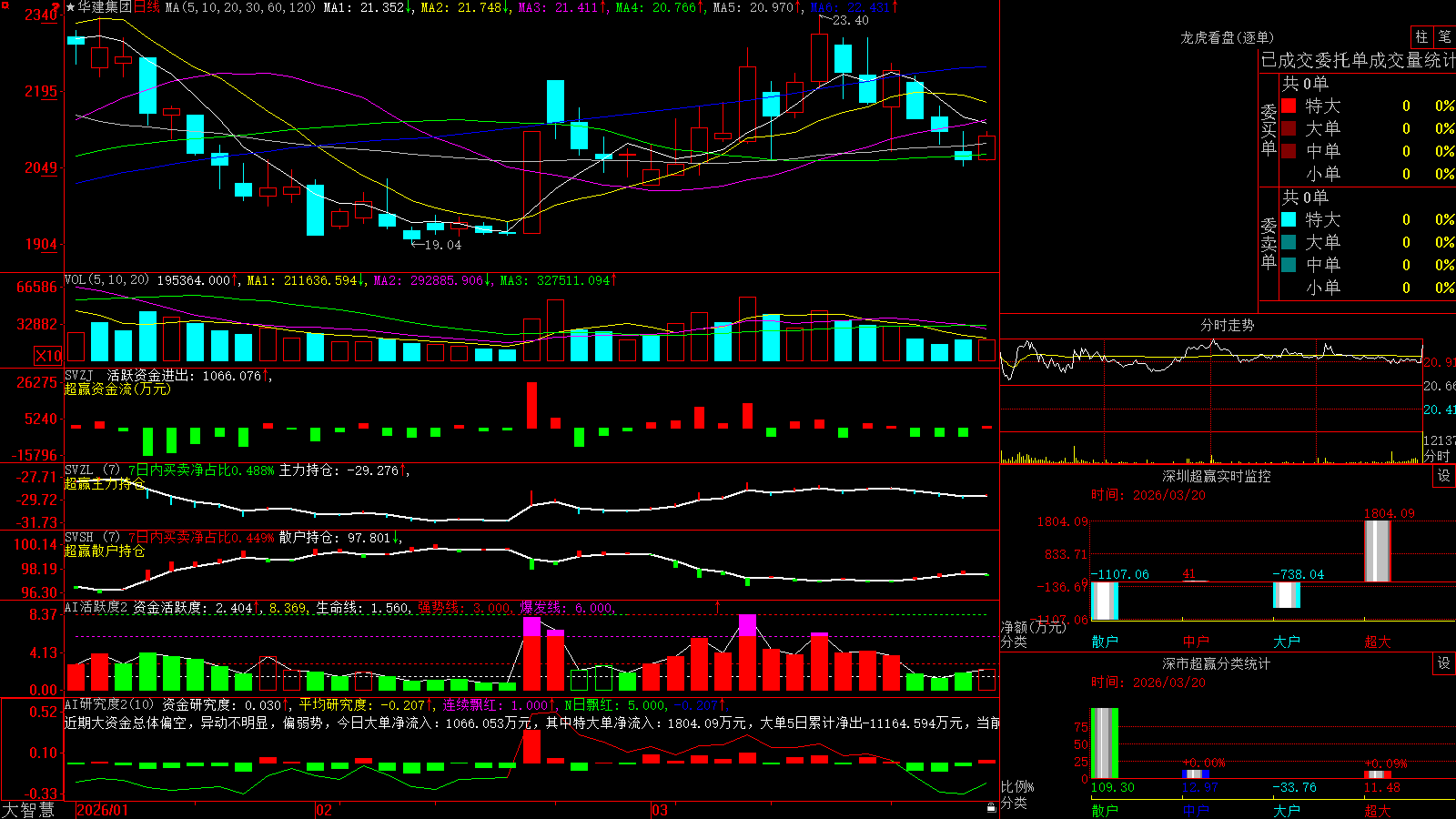1456x819 pixels.
Task: Switch to 柱 bar display mode
Action: click(1421, 36)
